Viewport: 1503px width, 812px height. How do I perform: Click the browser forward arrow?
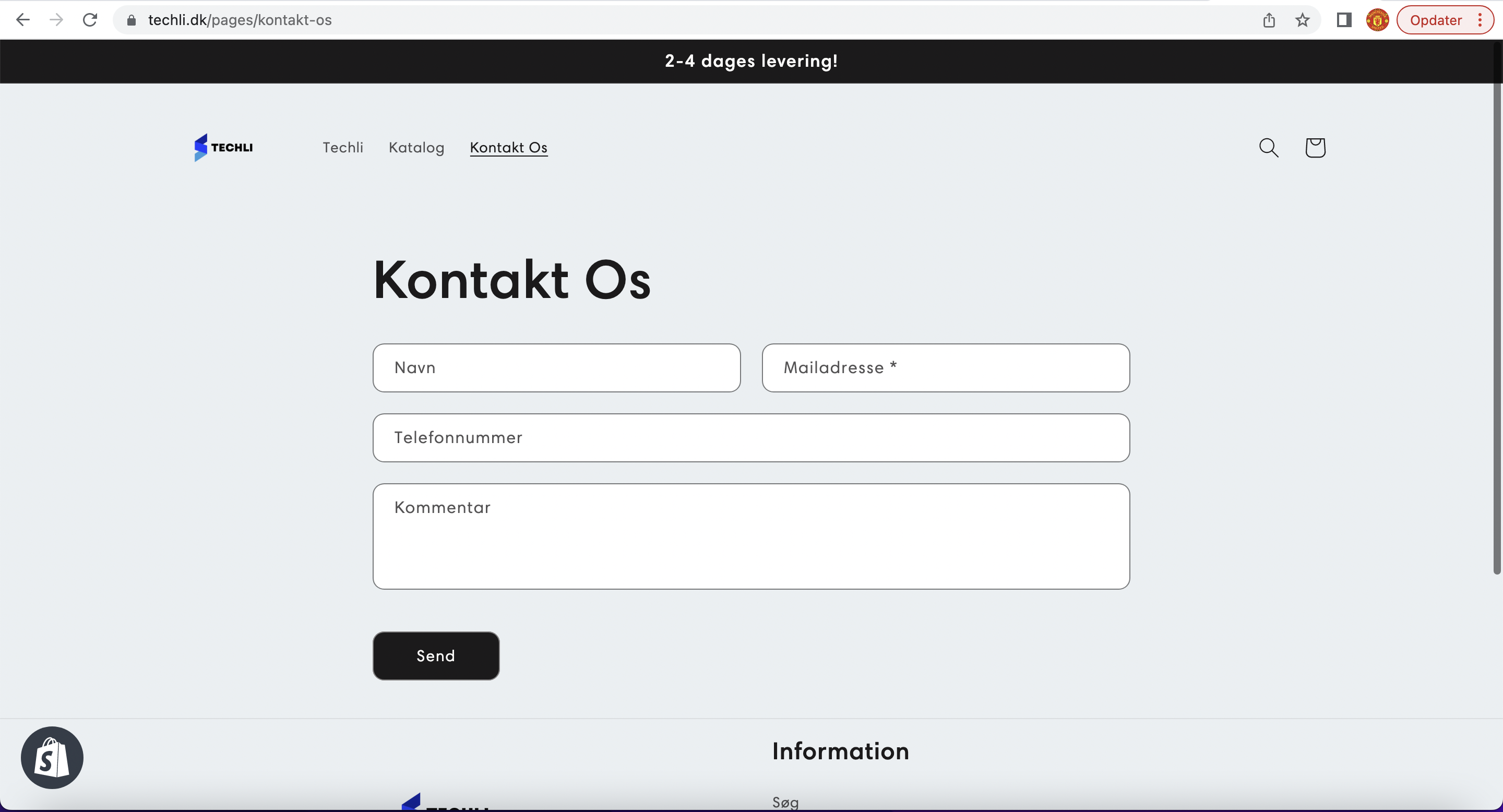pos(56,20)
